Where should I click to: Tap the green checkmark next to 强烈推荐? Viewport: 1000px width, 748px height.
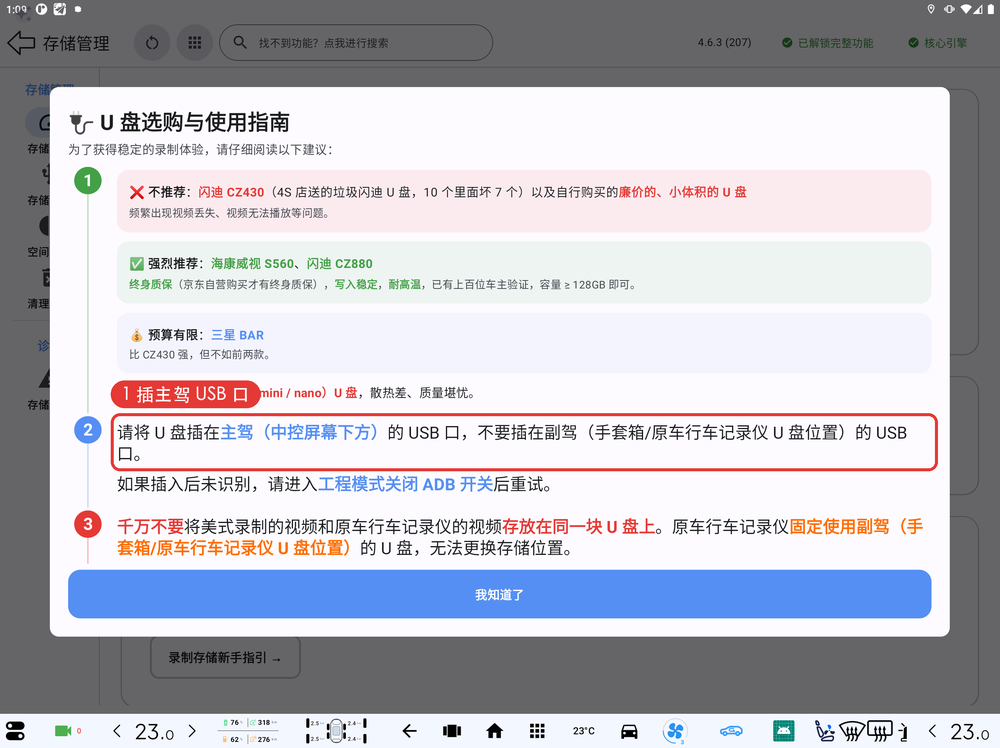[x=136, y=263]
